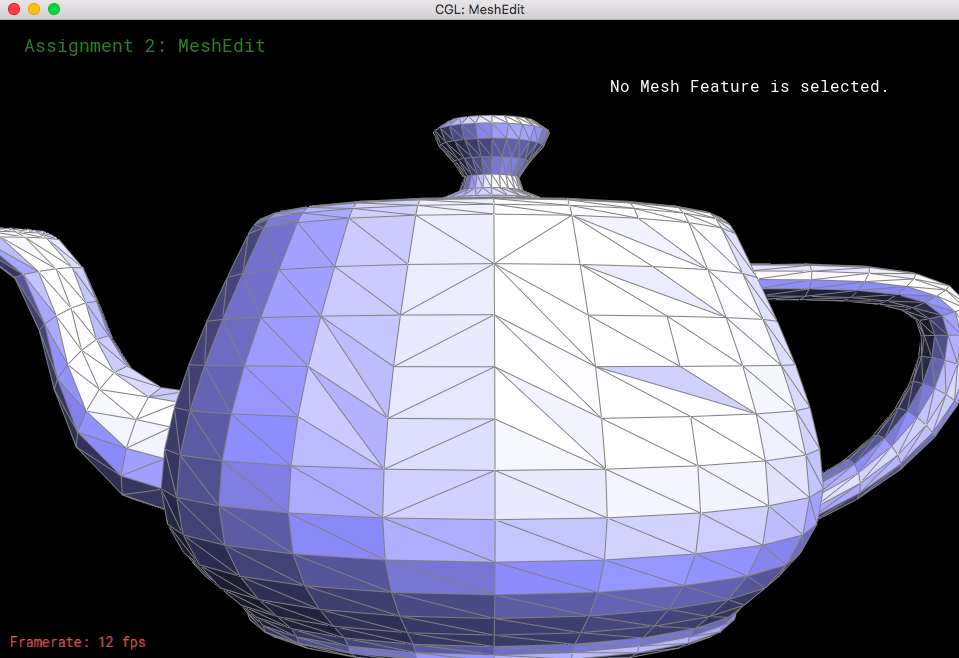Screen dimensions: 959x658
Task: Maximize the window using the green button
Action: click(x=54, y=9)
